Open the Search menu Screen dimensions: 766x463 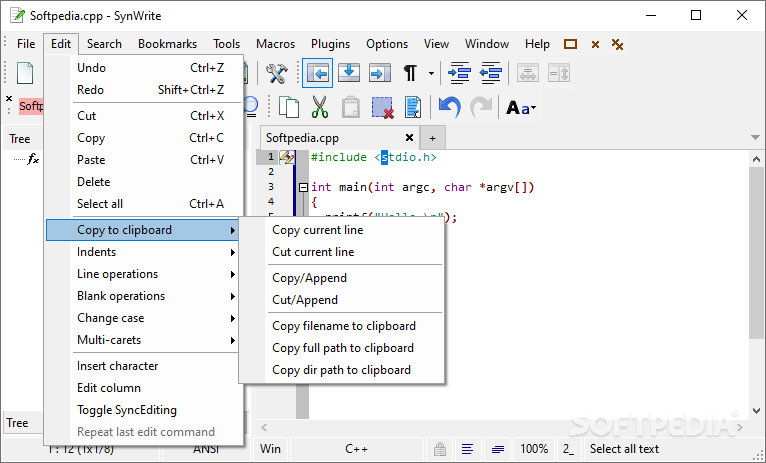pos(104,44)
